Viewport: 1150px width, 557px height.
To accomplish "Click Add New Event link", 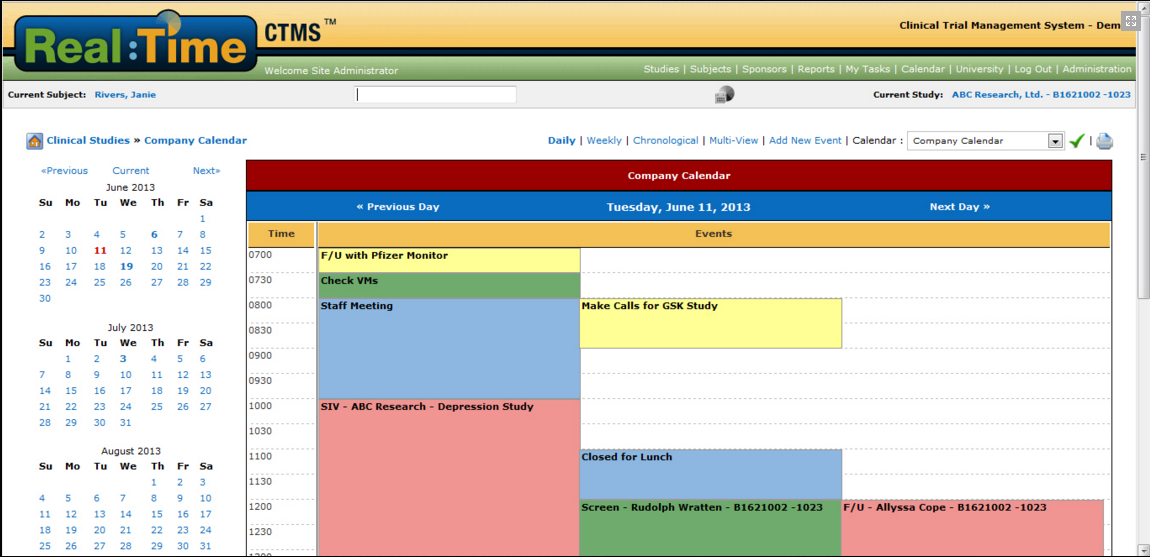I will coord(805,141).
